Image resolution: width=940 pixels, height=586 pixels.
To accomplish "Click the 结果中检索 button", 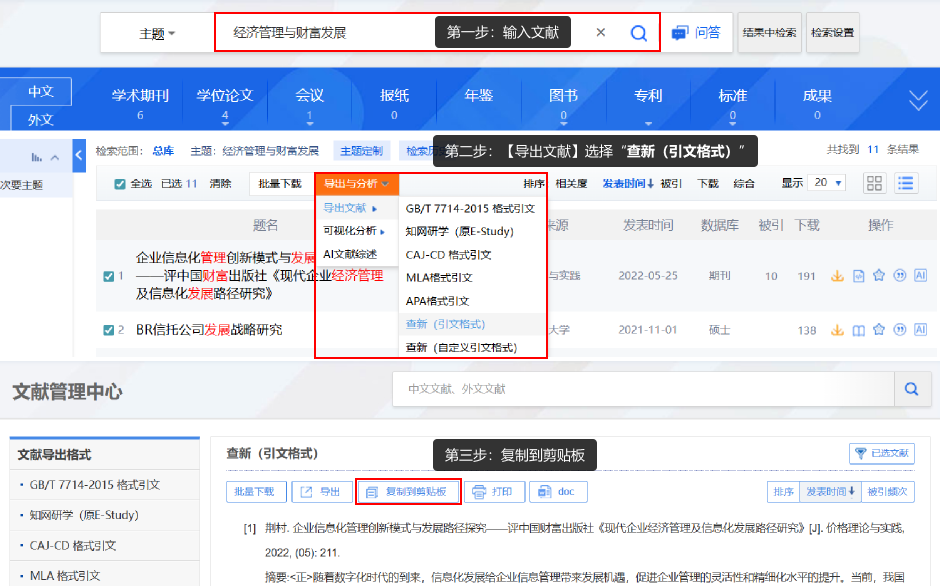I will pos(769,33).
